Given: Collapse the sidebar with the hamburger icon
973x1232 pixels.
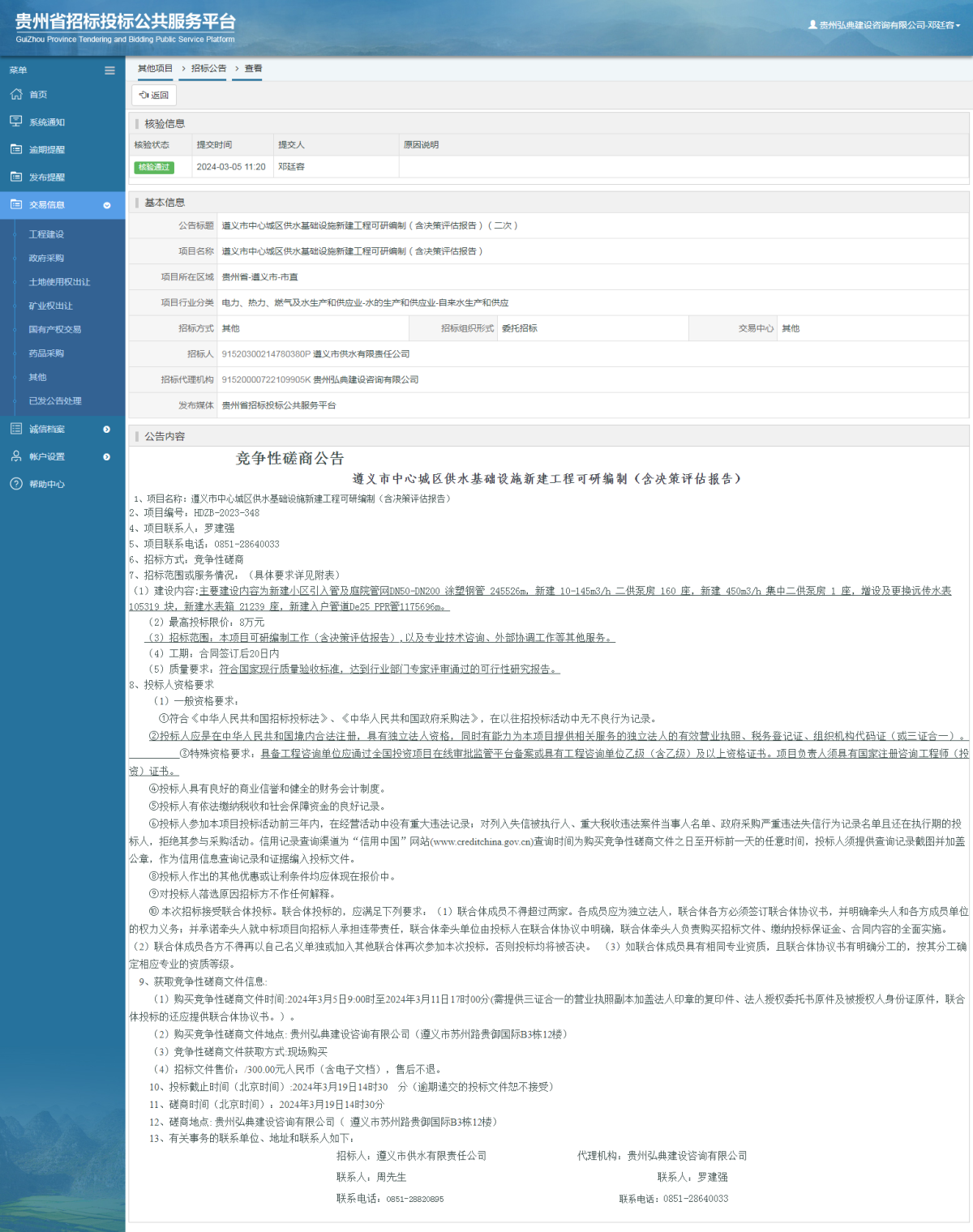Looking at the screenshot, I should (109, 71).
